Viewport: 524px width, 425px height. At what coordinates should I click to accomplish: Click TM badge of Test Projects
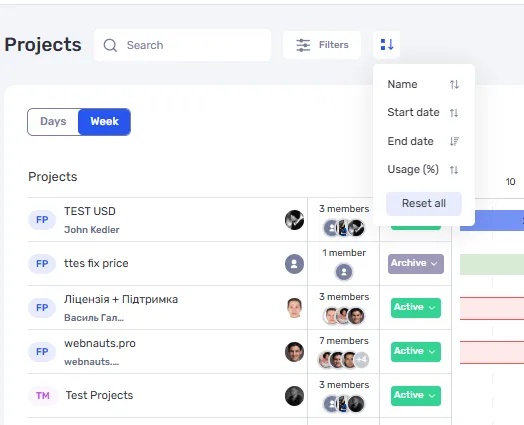click(43, 396)
